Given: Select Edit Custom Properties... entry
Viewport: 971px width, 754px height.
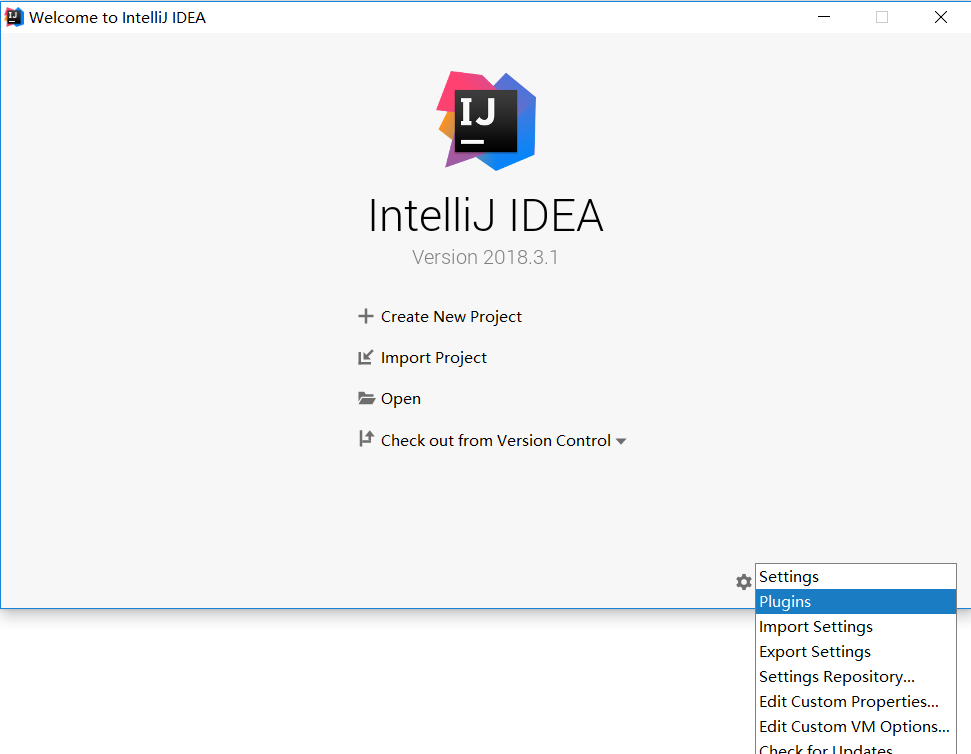Looking at the screenshot, I should point(856,701).
